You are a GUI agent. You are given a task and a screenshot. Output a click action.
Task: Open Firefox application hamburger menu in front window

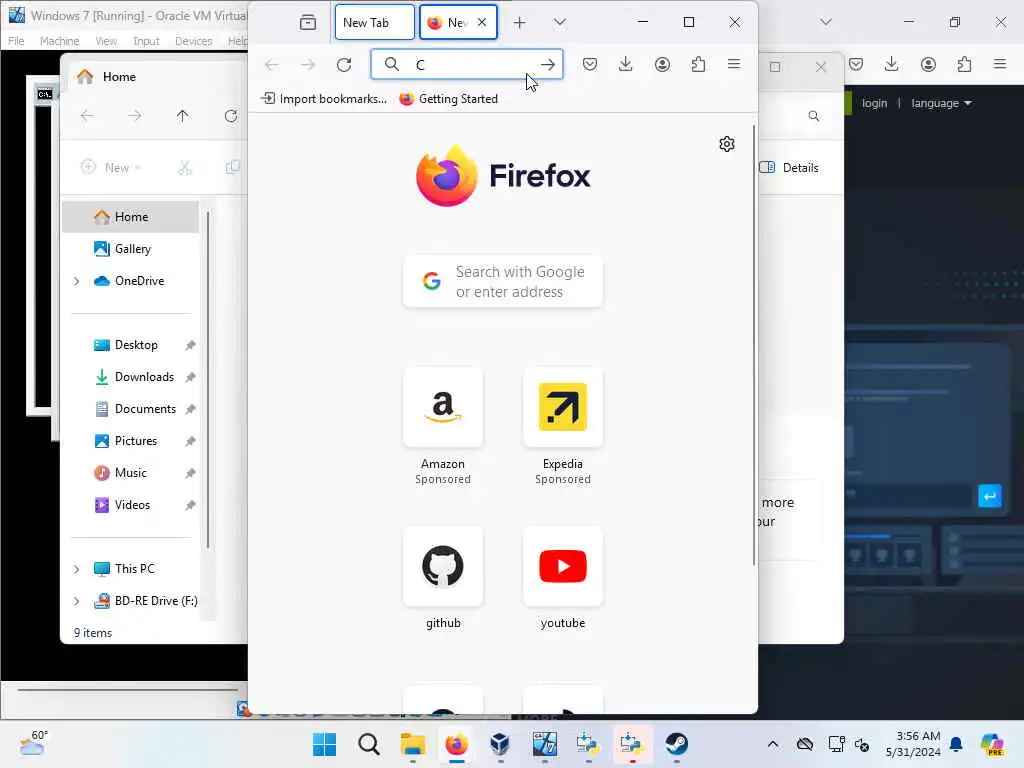tap(734, 64)
